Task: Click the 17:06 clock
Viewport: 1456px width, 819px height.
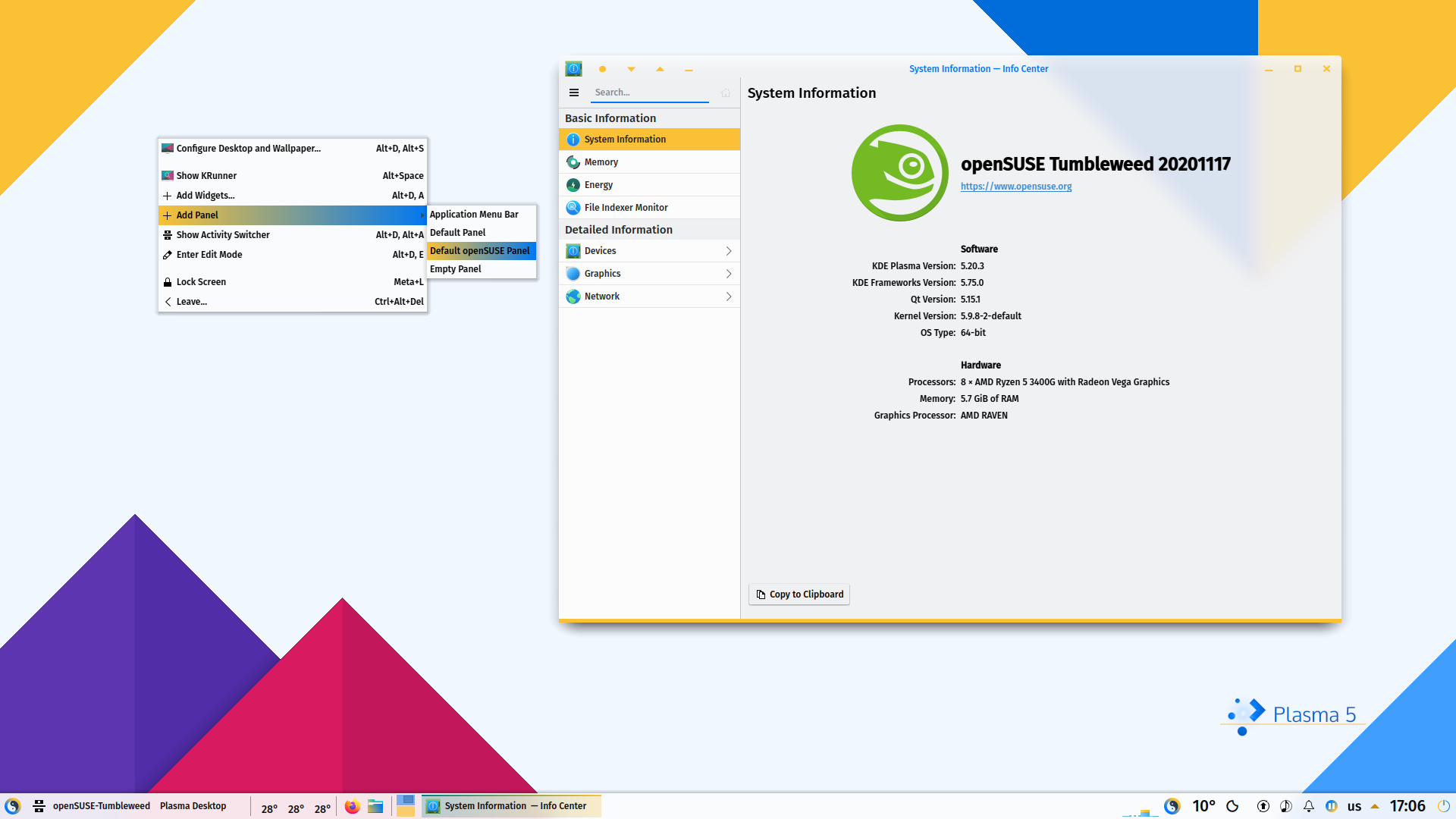Action: [1407, 806]
